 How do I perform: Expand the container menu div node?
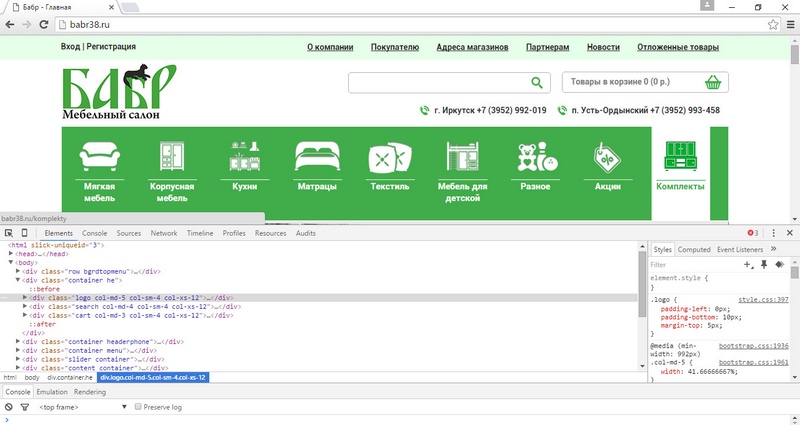pyautogui.click(x=18, y=351)
